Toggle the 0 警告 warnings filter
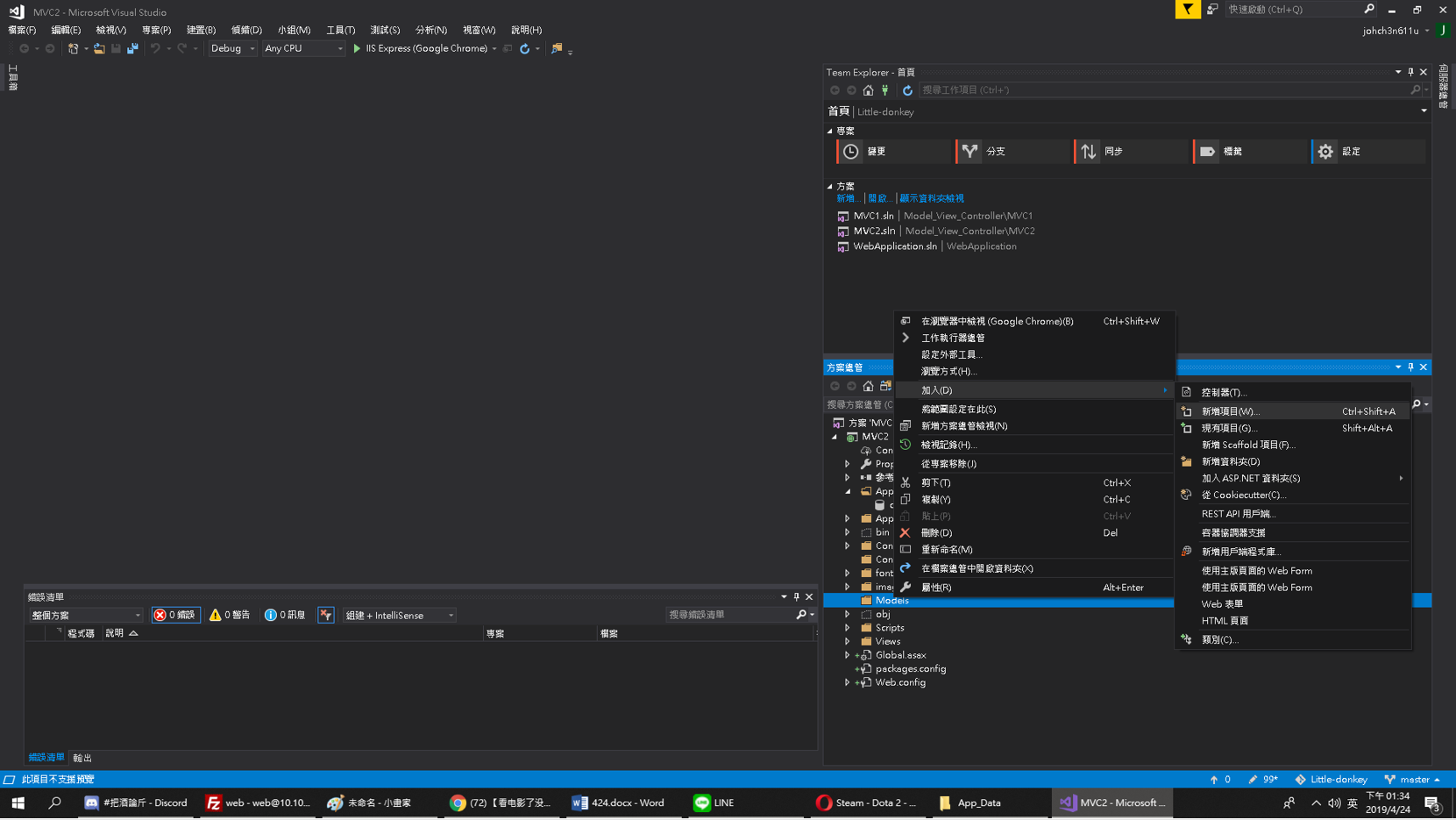Viewport: 1456px width, 820px height. (x=230, y=616)
